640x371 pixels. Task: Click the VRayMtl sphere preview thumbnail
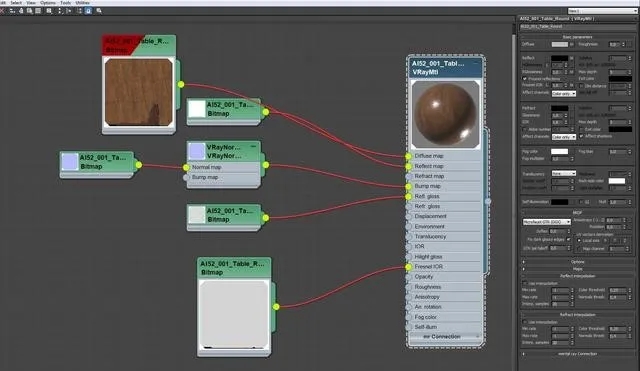(x=445, y=114)
